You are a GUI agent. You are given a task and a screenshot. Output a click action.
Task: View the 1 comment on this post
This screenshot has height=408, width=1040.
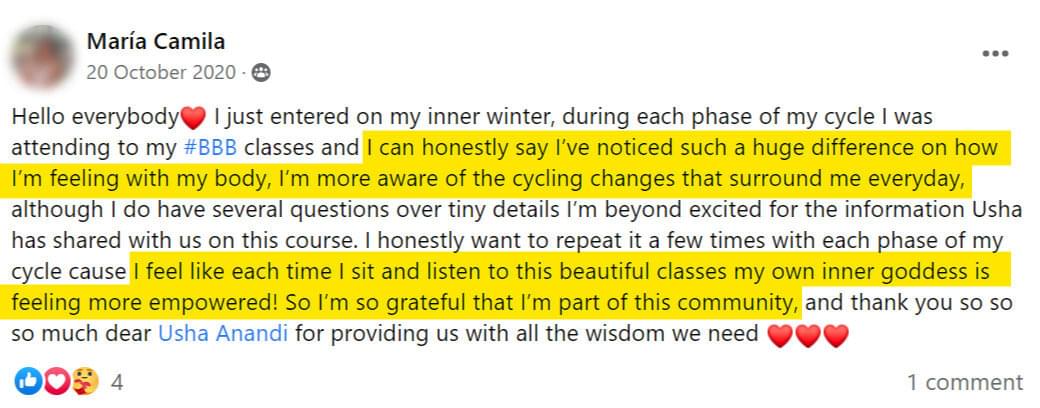(x=965, y=382)
